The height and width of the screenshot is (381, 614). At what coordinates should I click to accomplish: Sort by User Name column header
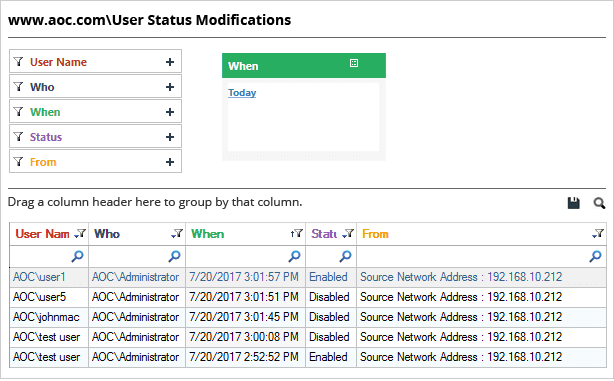point(42,234)
